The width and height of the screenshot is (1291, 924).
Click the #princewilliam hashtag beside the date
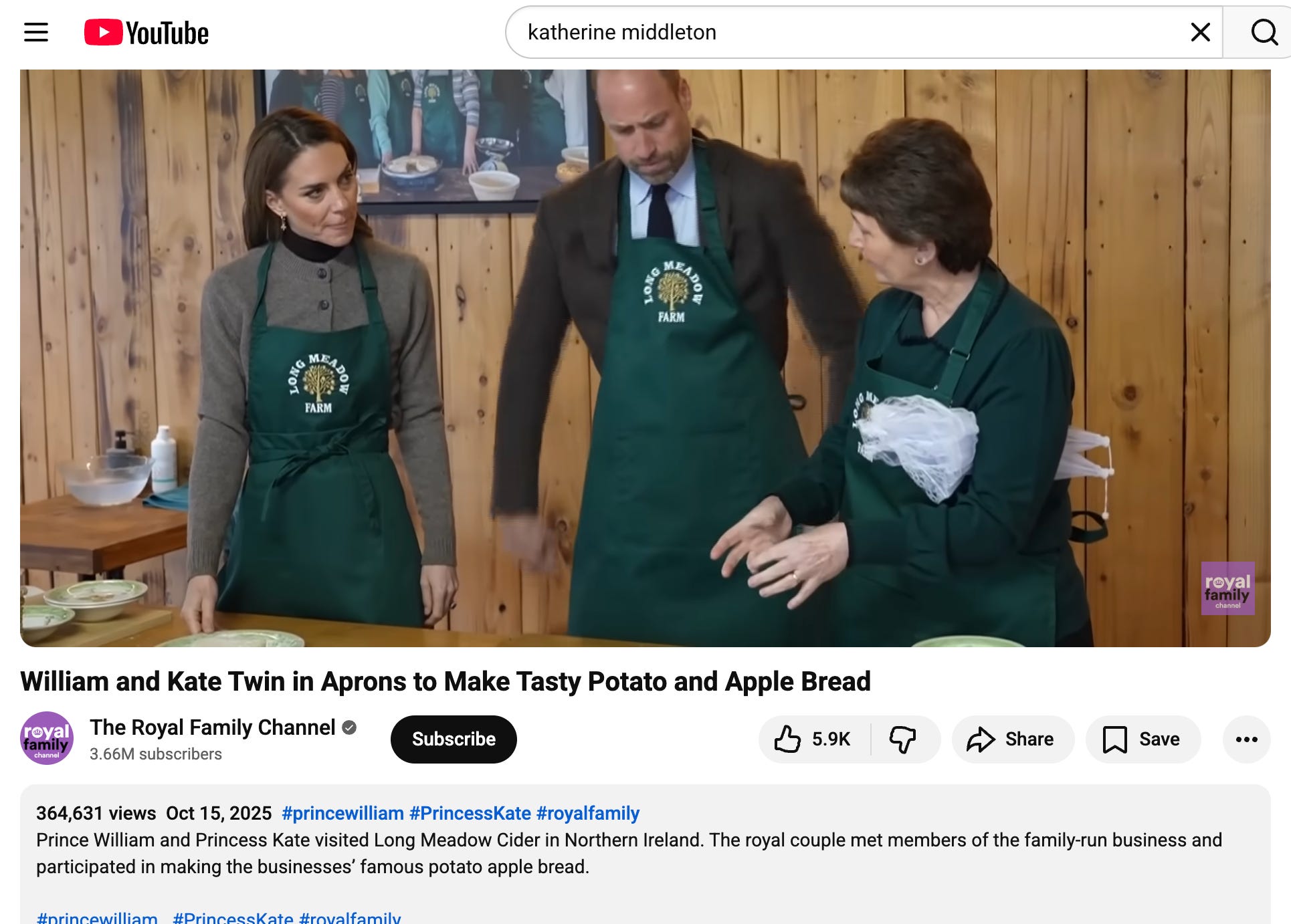[x=342, y=813]
